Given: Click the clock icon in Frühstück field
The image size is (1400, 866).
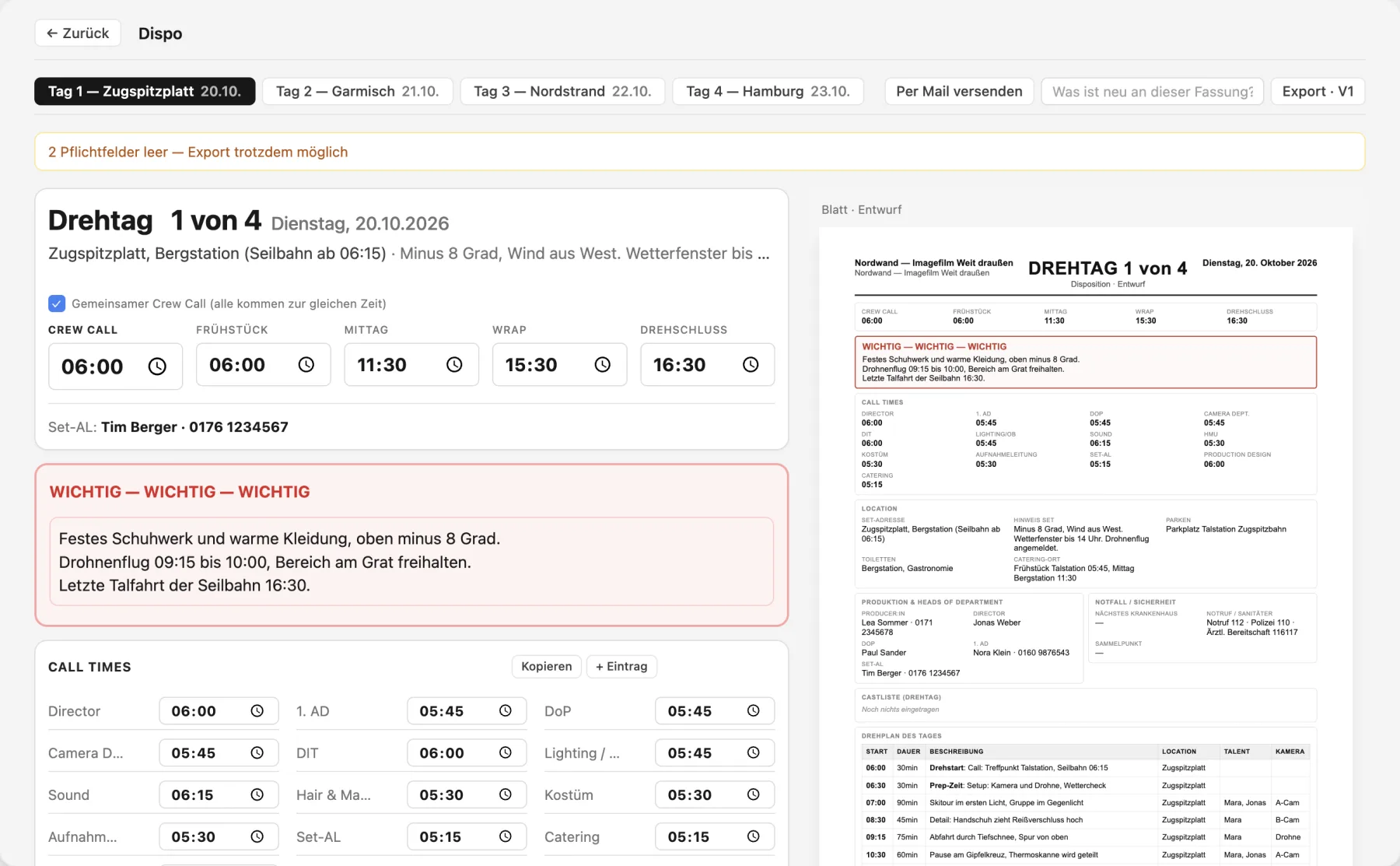Looking at the screenshot, I should [x=306, y=365].
